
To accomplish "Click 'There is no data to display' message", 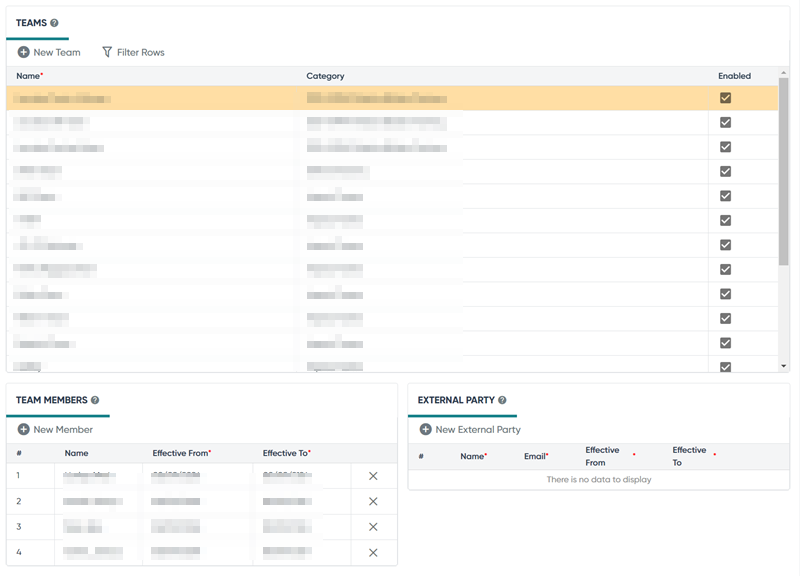I will click(599, 479).
